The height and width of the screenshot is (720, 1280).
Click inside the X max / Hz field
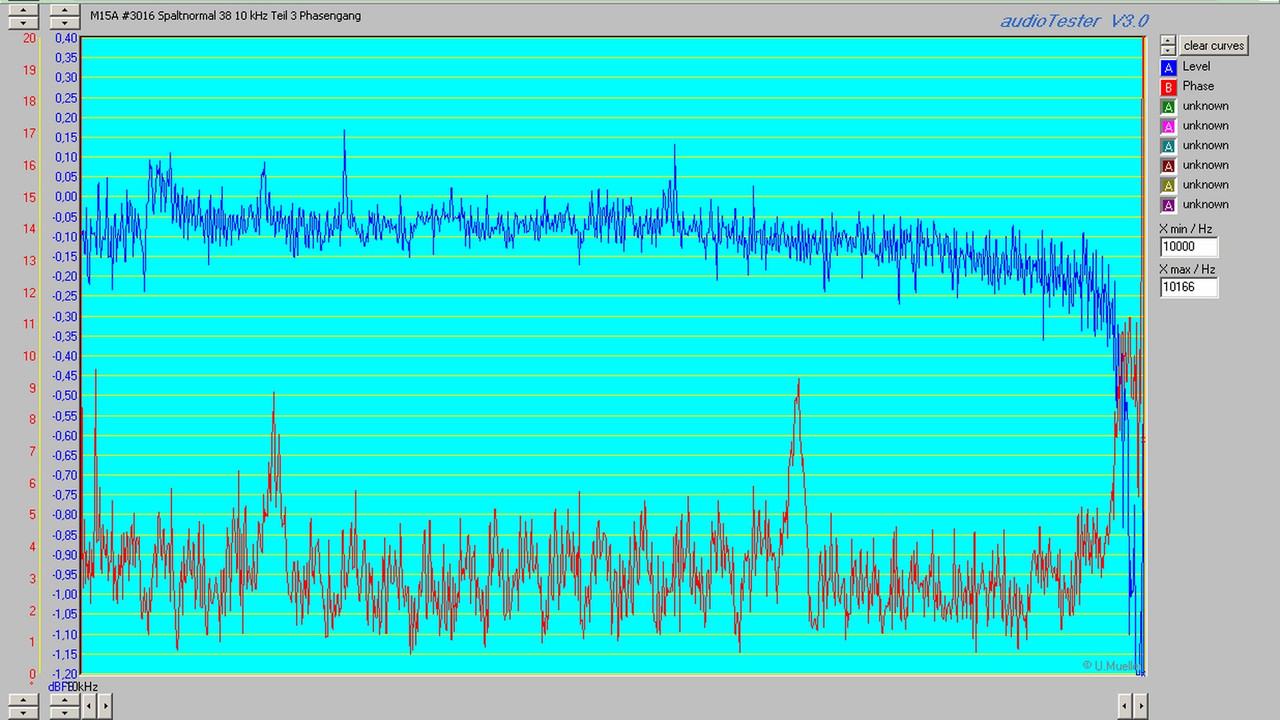point(1187,287)
